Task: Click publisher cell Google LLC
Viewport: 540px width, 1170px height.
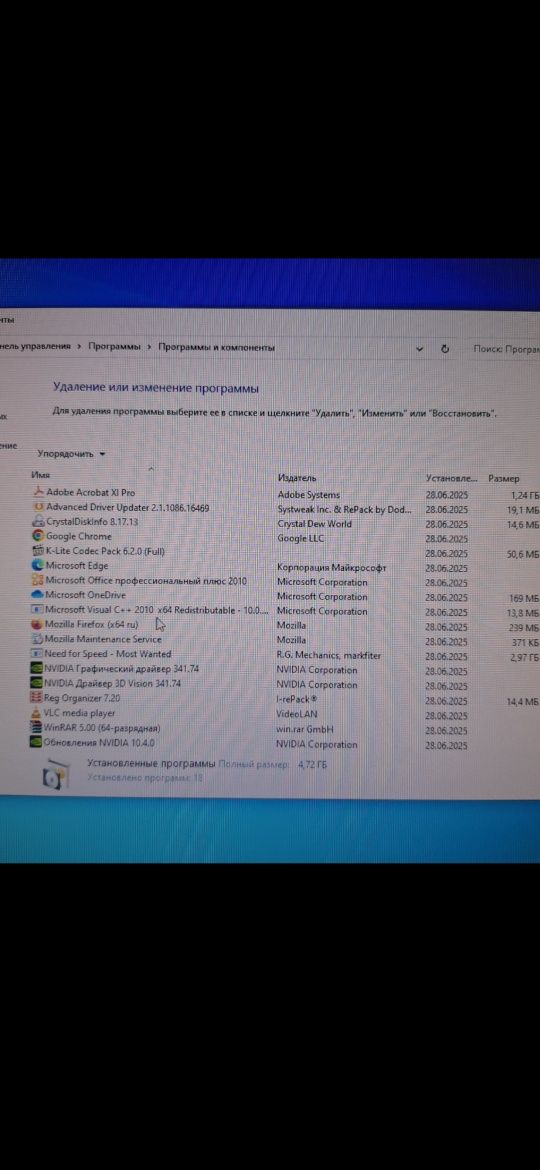Action: (x=301, y=538)
